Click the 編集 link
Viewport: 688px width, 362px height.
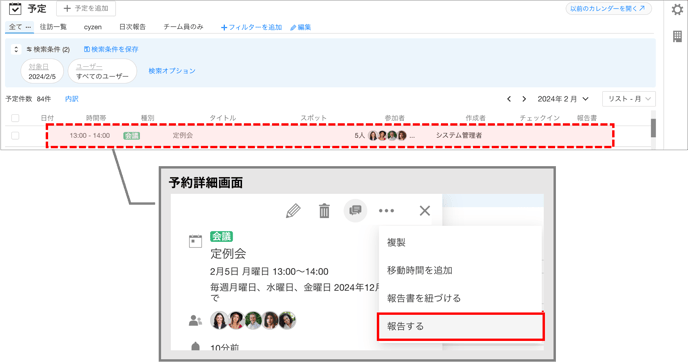point(301,27)
